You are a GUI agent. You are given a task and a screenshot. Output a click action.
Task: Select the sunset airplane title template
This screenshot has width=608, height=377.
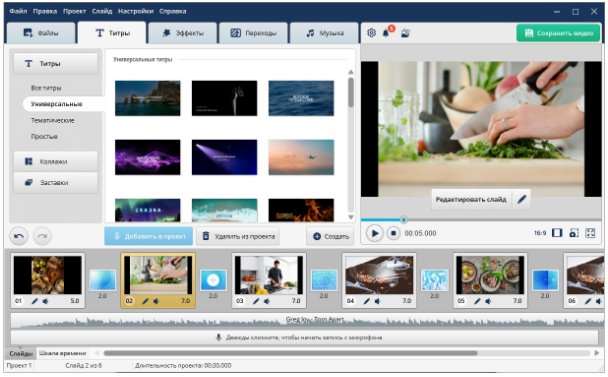pyautogui.click(x=301, y=157)
